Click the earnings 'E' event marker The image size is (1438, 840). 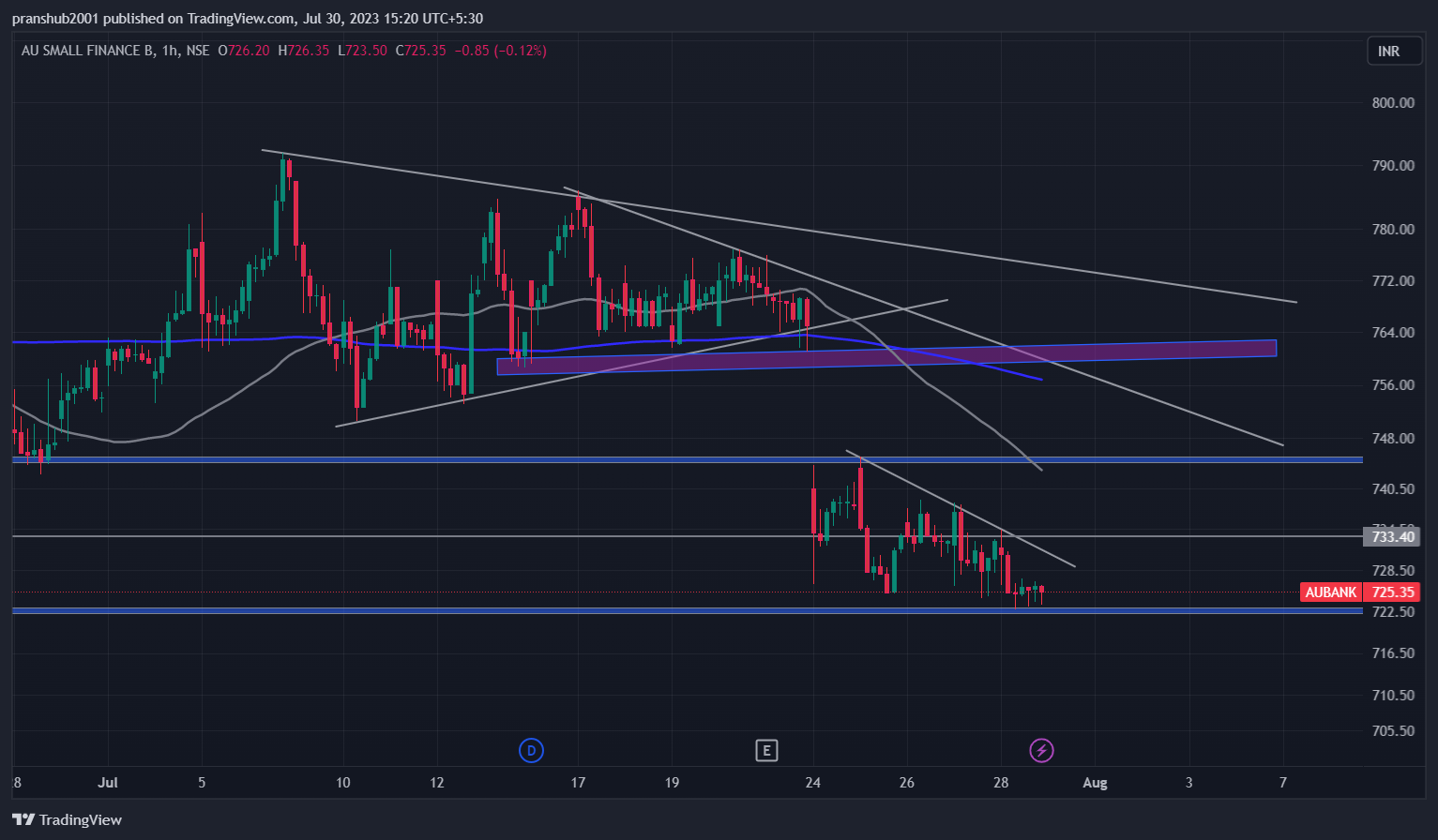pyautogui.click(x=766, y=750)
